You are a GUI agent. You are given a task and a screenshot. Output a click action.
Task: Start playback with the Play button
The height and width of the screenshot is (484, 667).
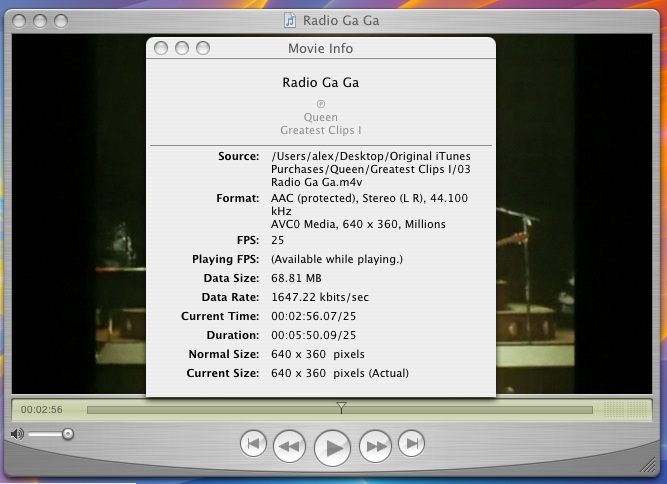(x=332, y=447)
